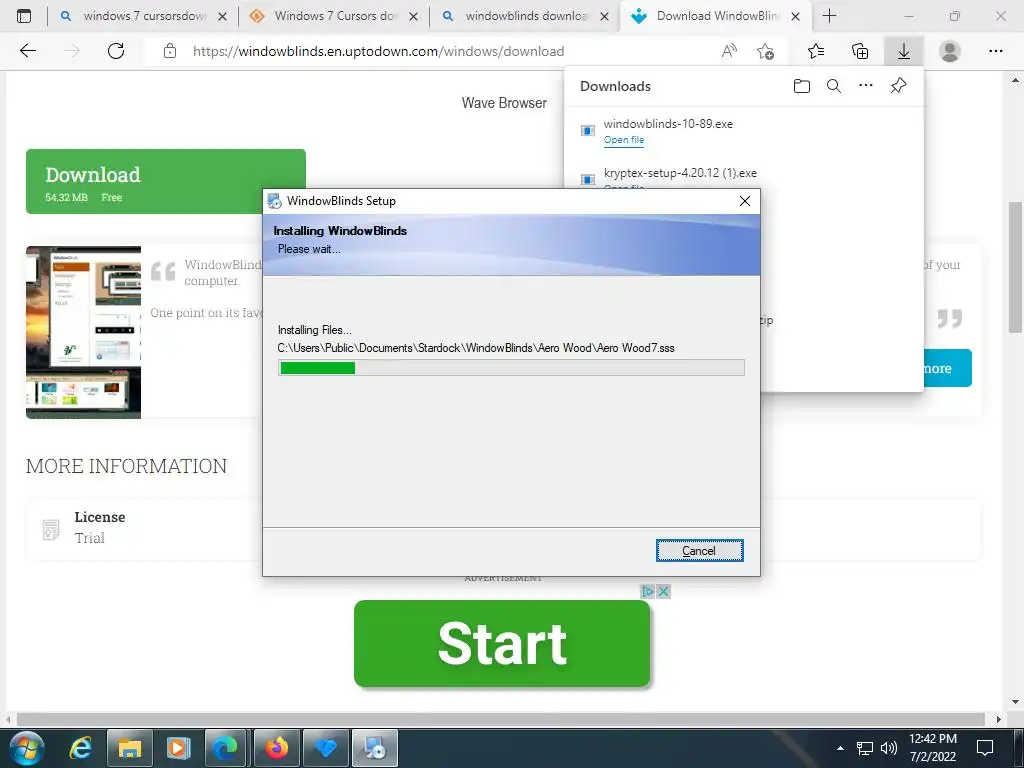Close the 'windowblinds downloa' tab
The width and height of the screenshot is (1024, 768).
click(x=605, y=17)
